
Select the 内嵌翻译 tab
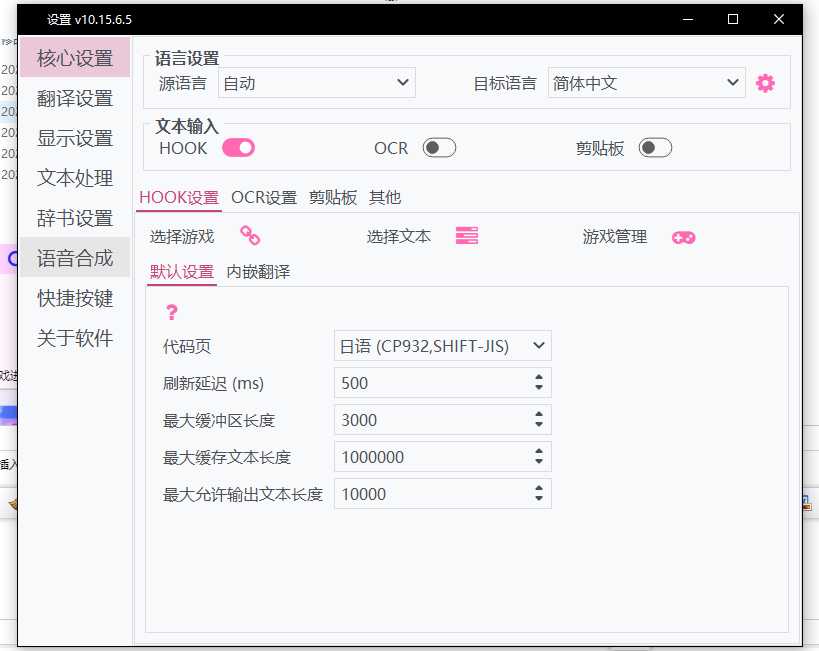[x=258, y=272]
